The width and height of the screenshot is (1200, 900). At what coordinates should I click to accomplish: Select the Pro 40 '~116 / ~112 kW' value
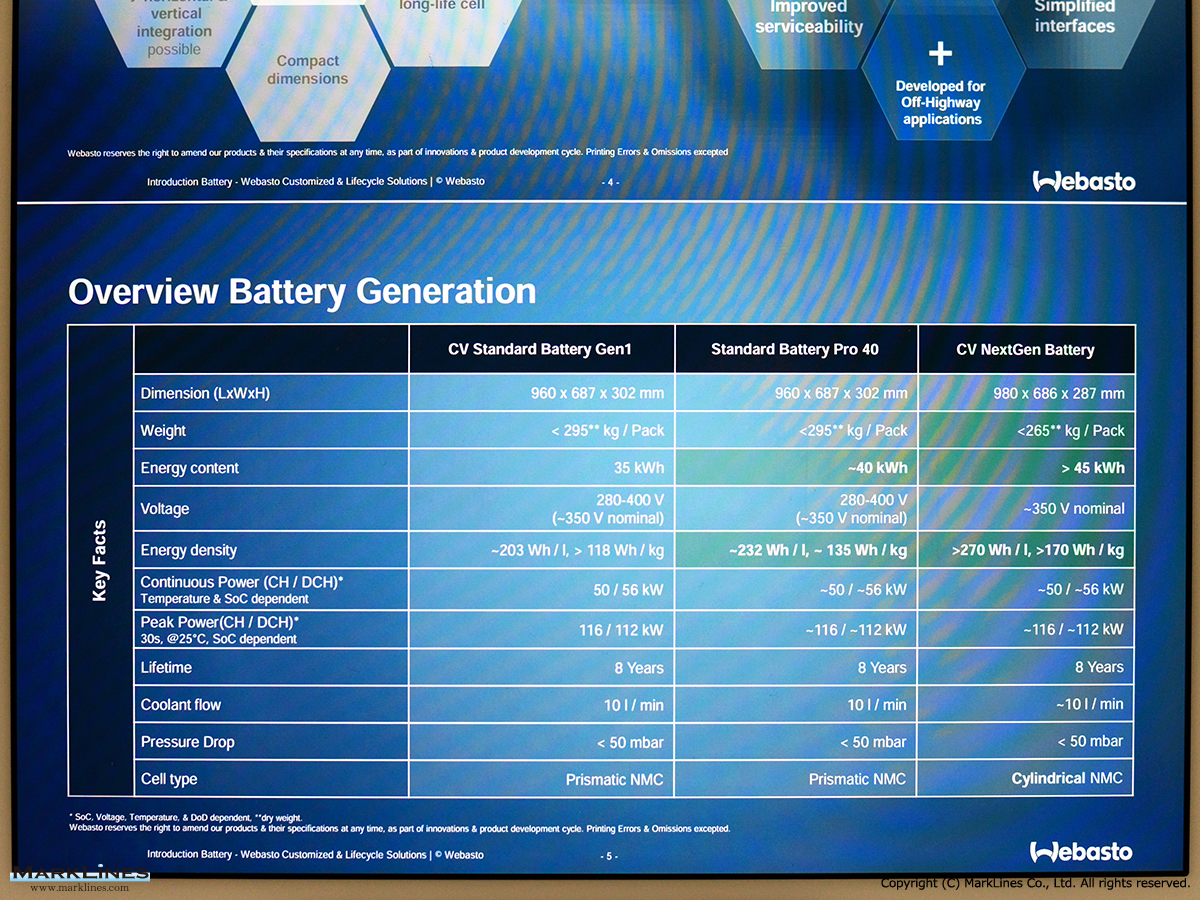[x=856, y=630]
